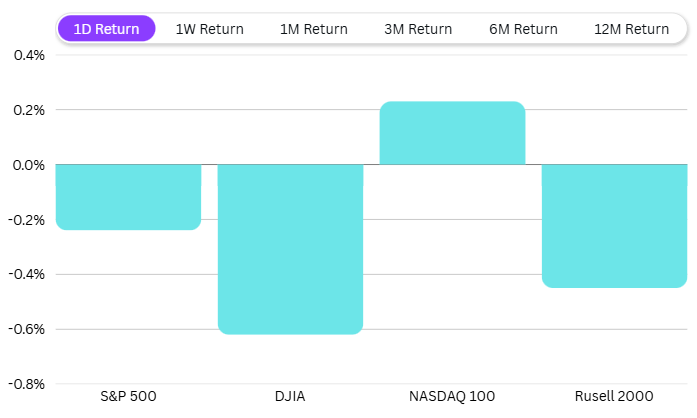Click the -0.4% y-axis label
This screenshot has height=418, width=697.
pyautogui.click(x=27, y=274)
